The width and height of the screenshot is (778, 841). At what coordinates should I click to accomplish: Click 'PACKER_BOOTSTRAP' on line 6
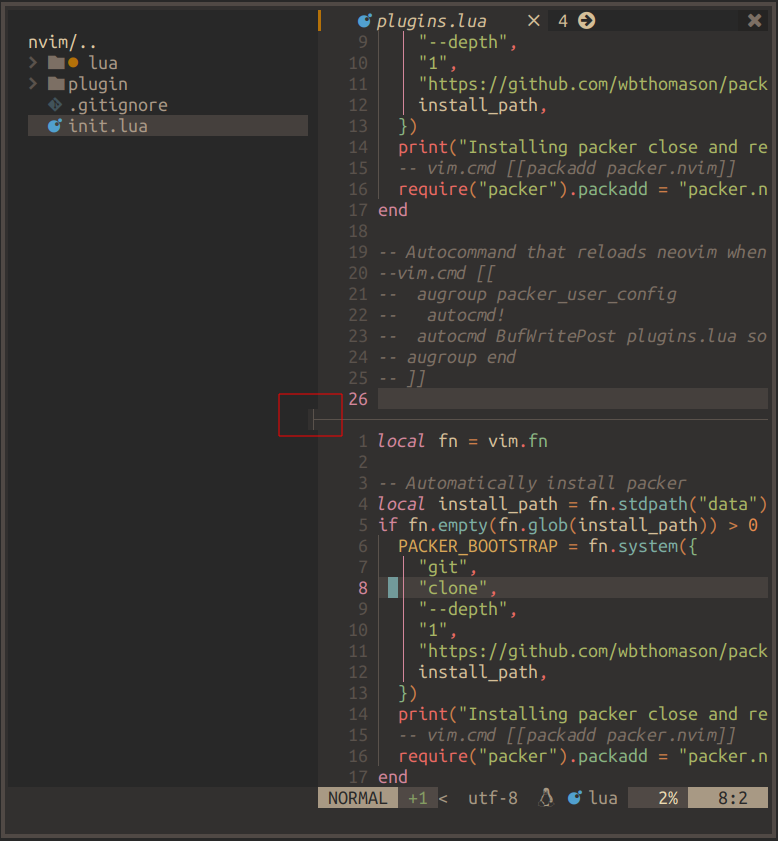tap(478, 546)
